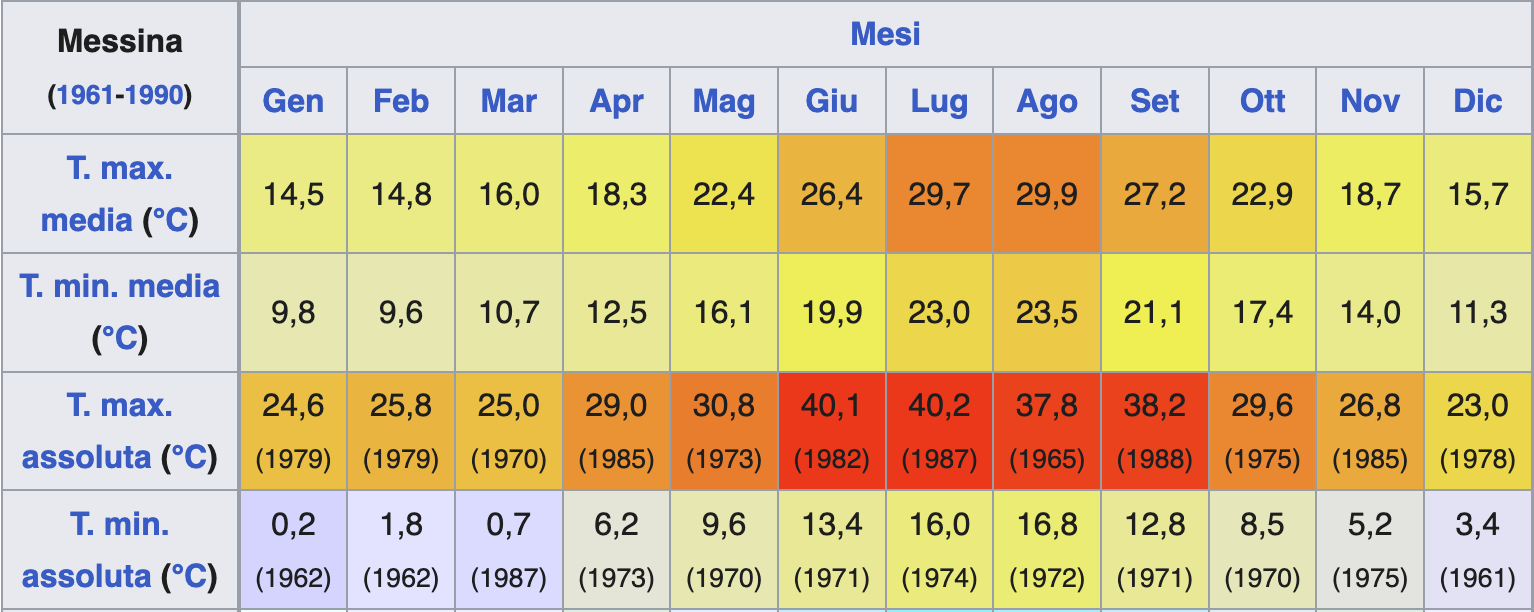1534x612 pixels.
Task: Click the T. min. media row link
Action: pos(119,287)
